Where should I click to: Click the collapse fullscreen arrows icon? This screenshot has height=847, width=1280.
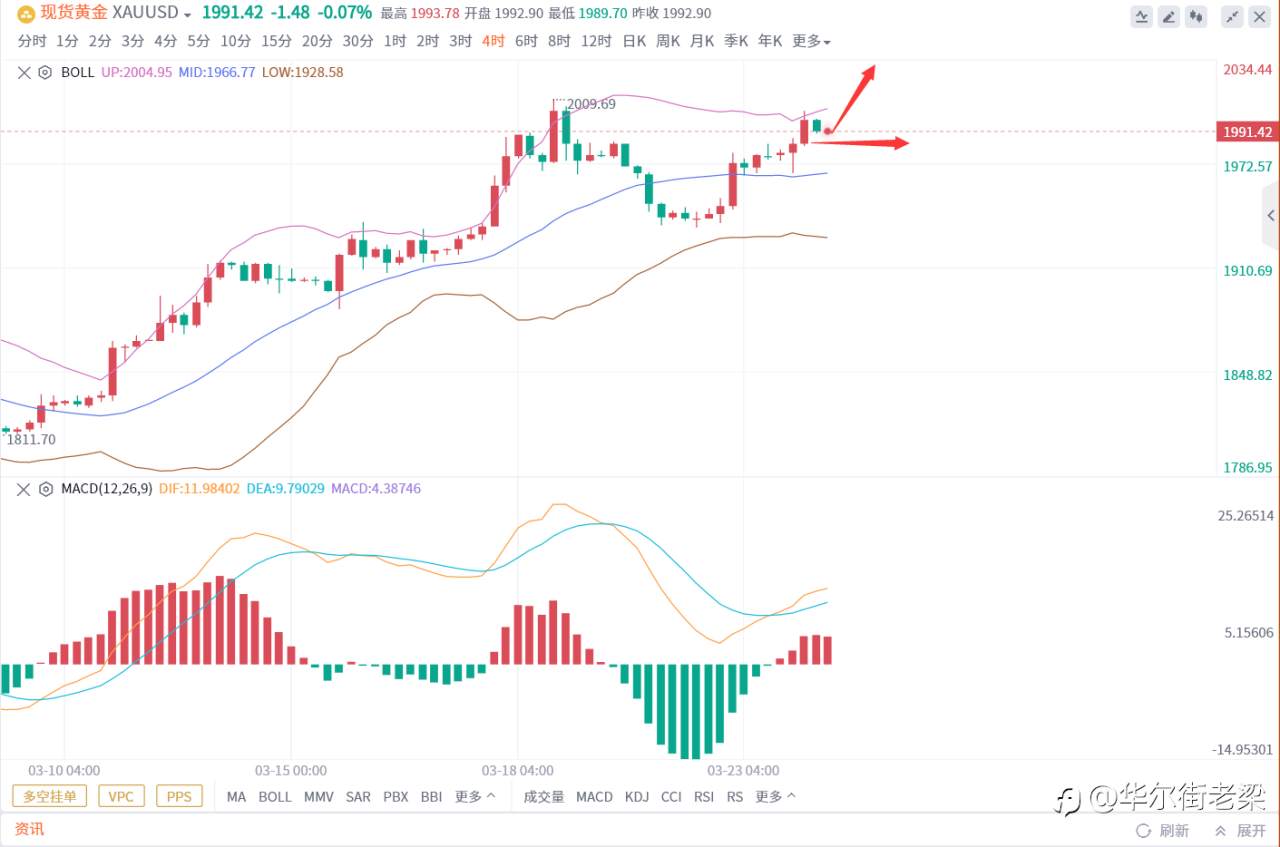(x=1233, y=16)
